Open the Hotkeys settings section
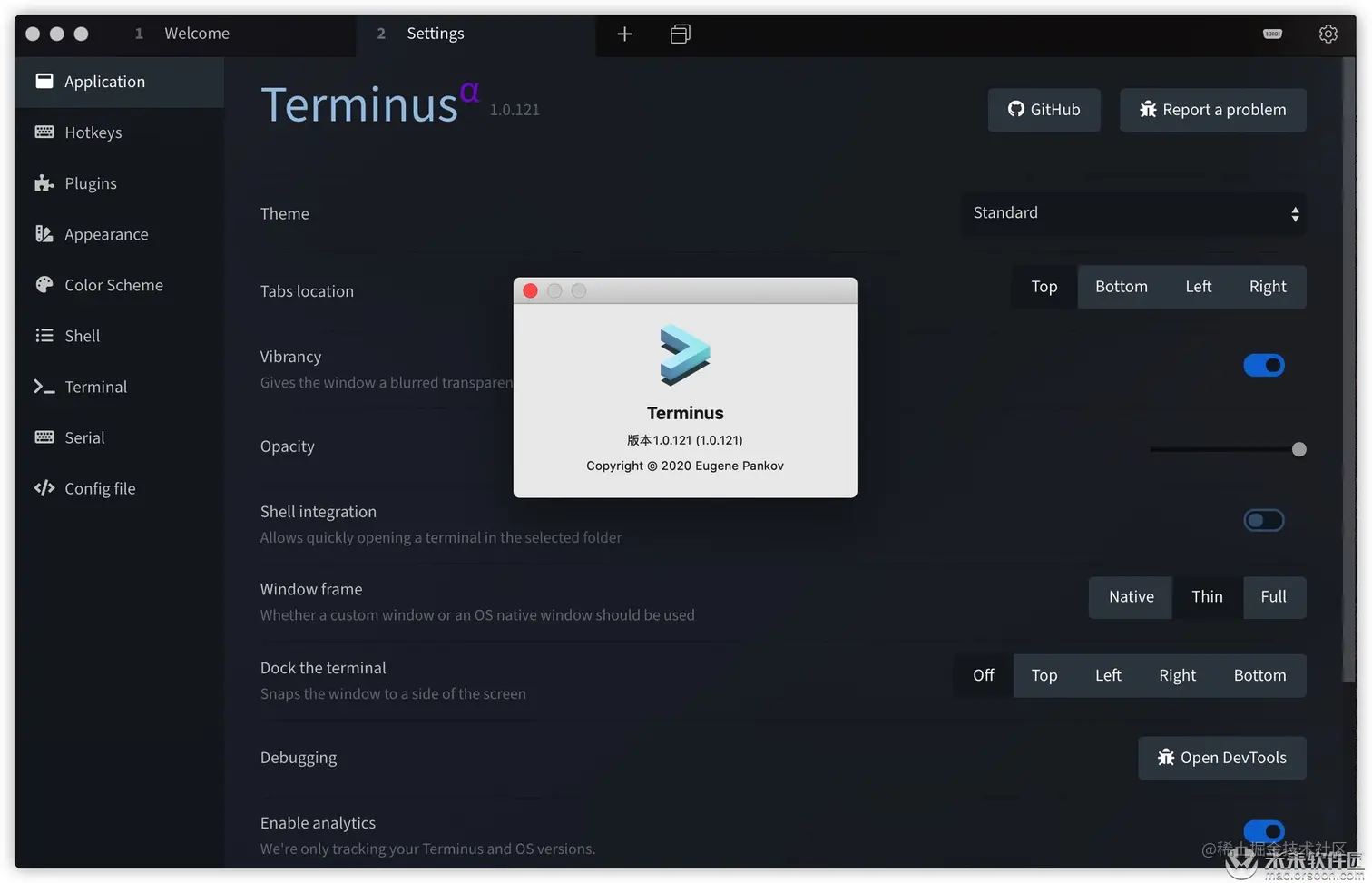Screen dimensions: 1372x883 click(x=119, y=132)
